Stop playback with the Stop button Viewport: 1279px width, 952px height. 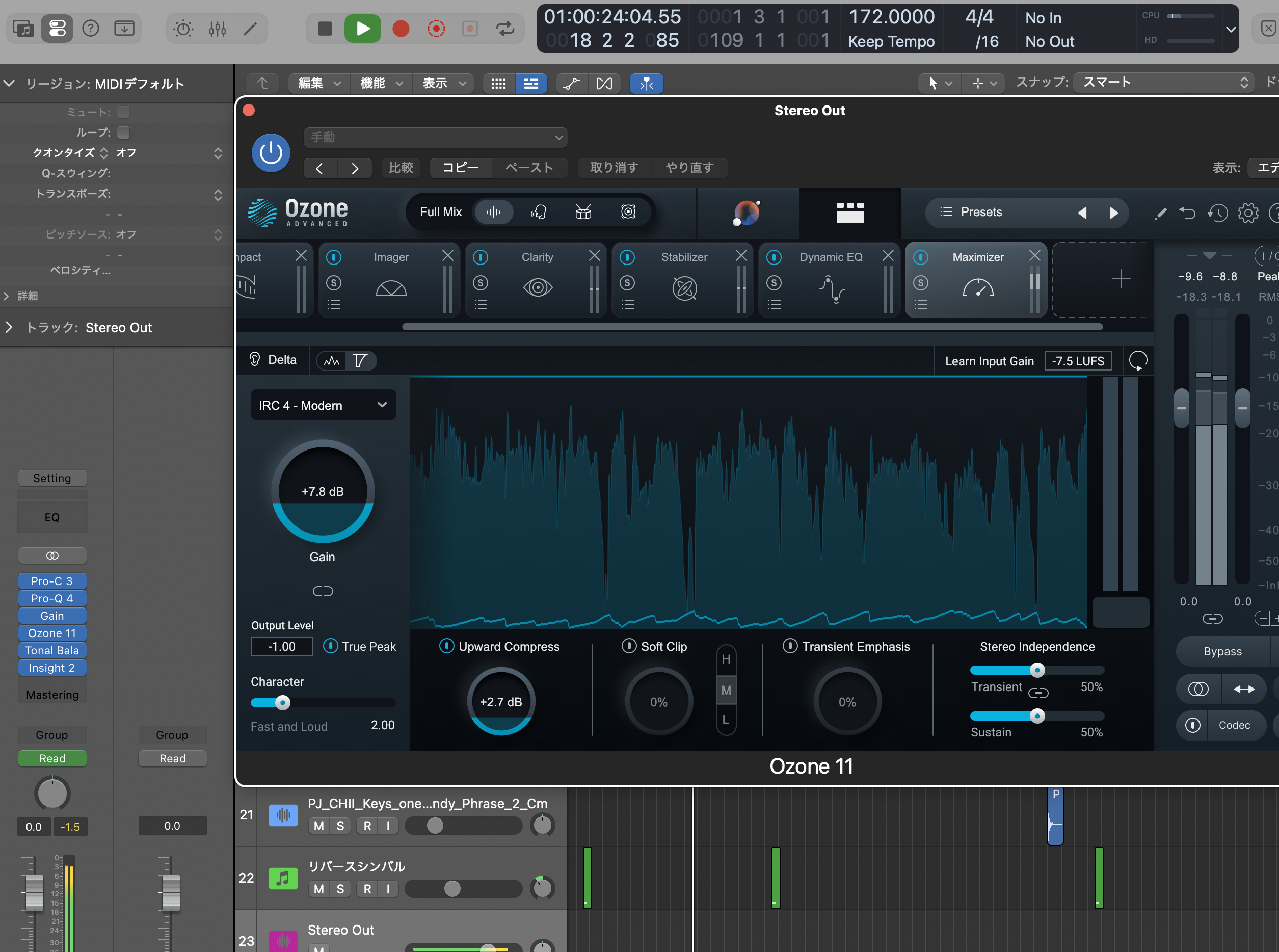[x=325, y=28]
